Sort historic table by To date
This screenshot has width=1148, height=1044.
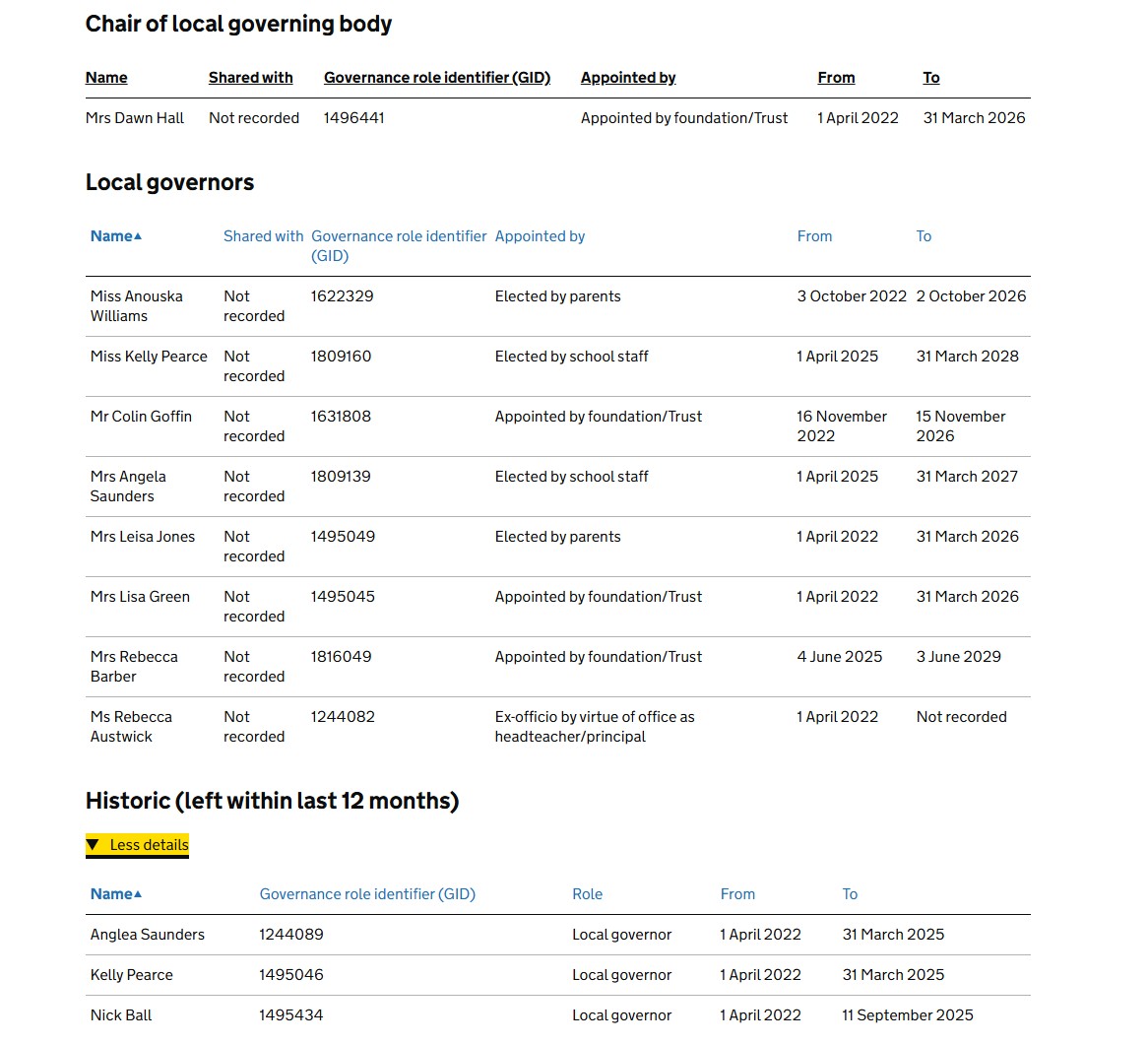point(850,894)
